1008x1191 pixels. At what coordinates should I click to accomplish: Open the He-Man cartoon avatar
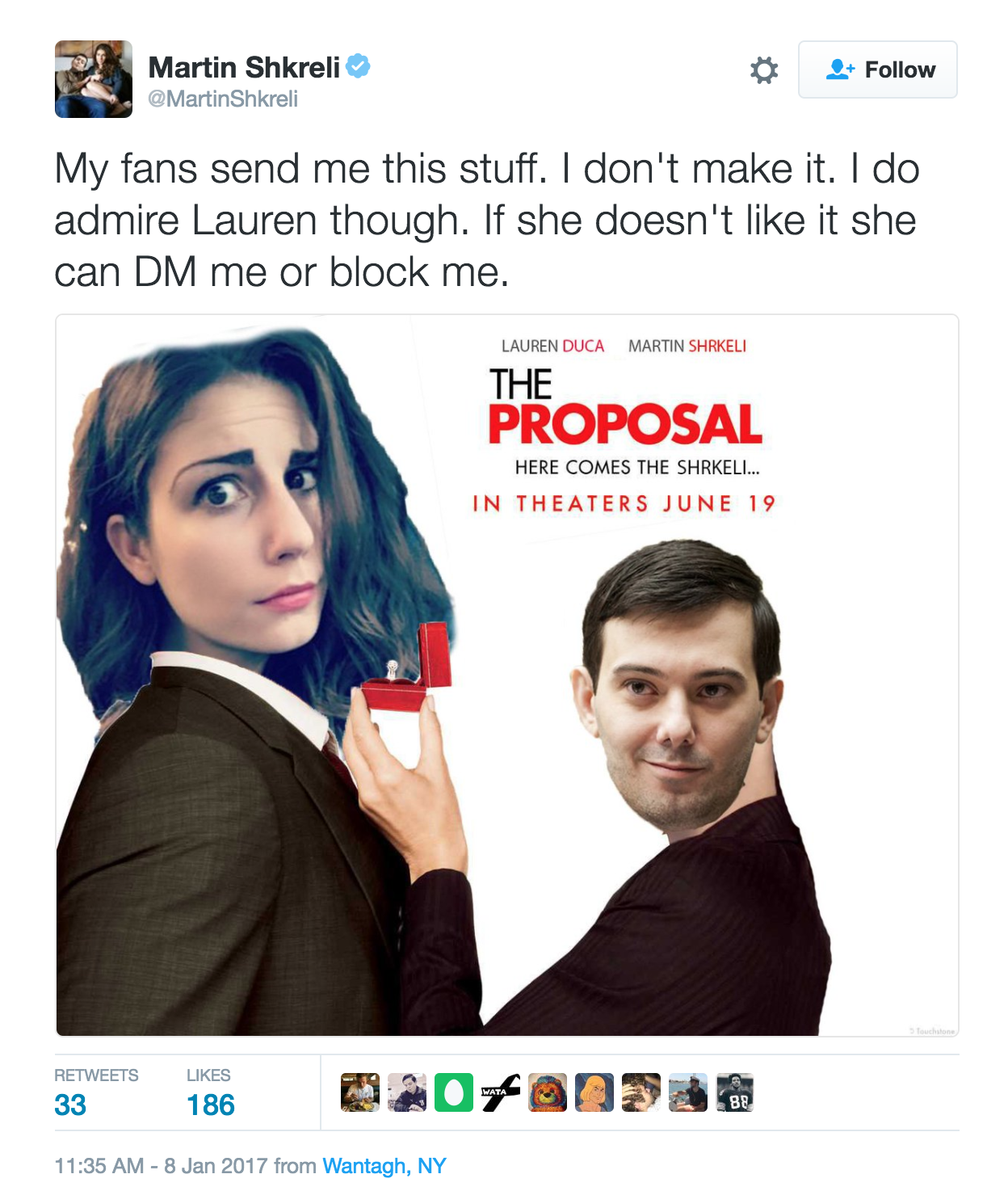pyautogui.click(x=594, y=1092)
